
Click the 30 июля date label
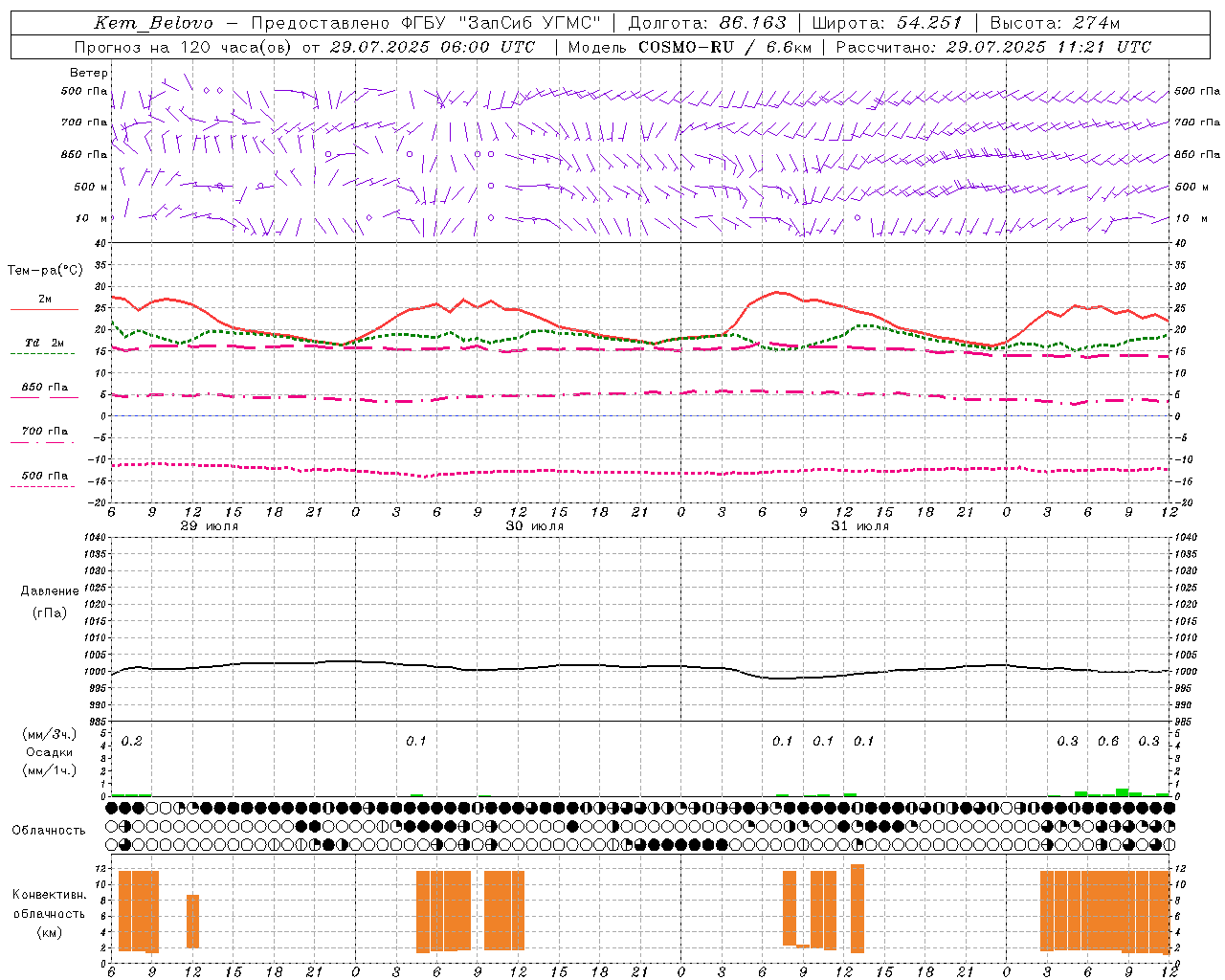535,526
